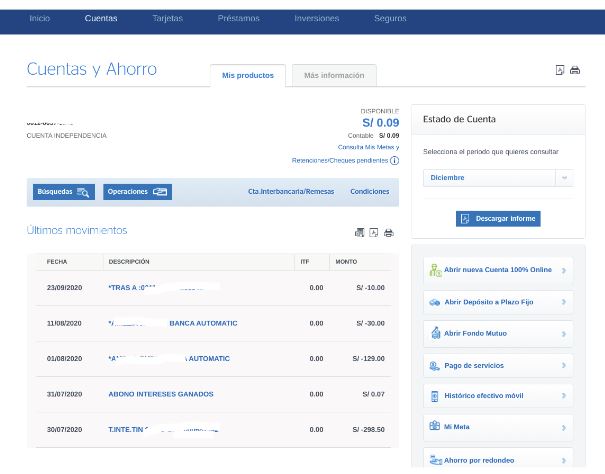Export Últimos movimientos to spreadsheet icon

coord(359,232)
